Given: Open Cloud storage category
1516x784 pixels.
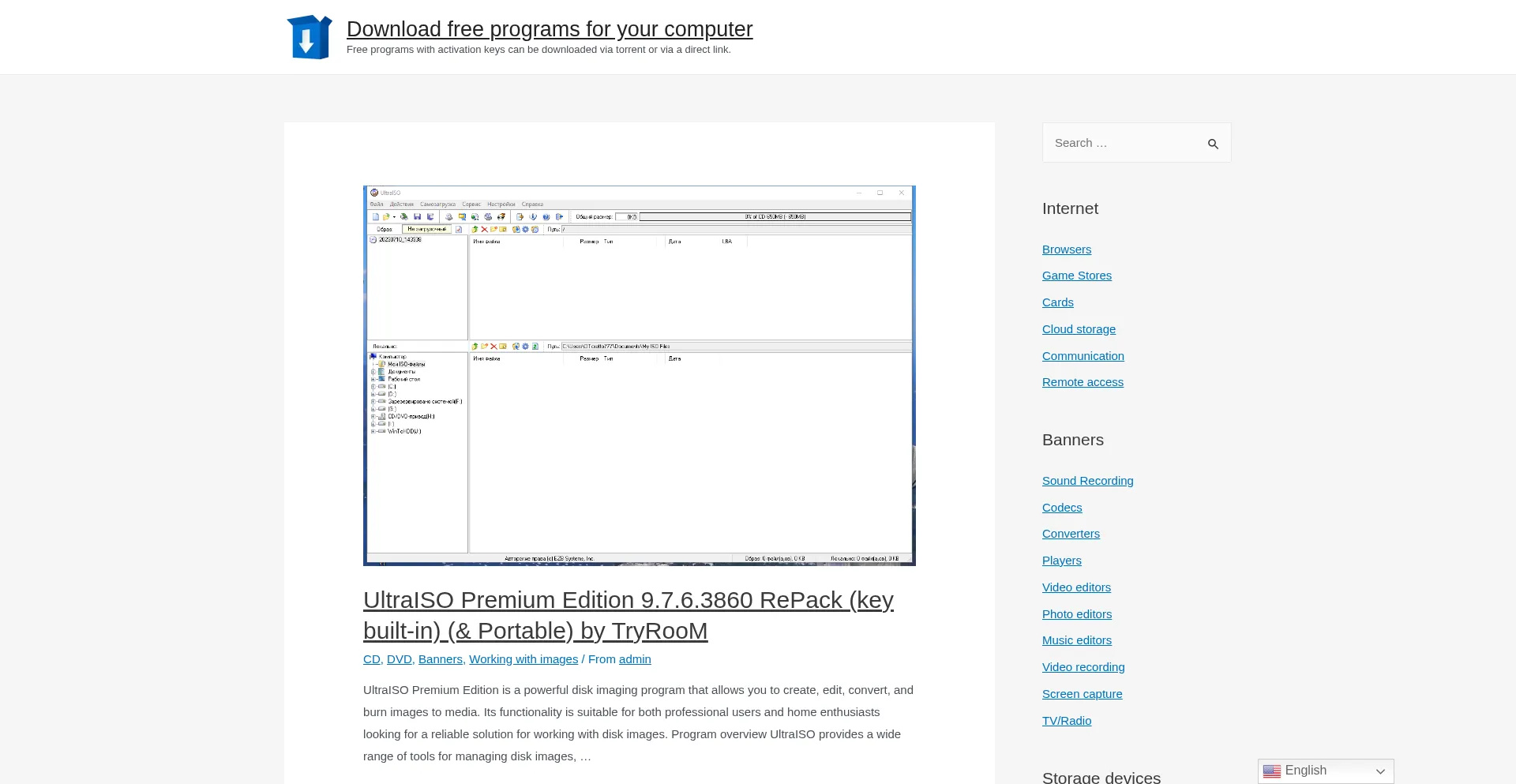Looking at the screenshot, I should 1079,329.
